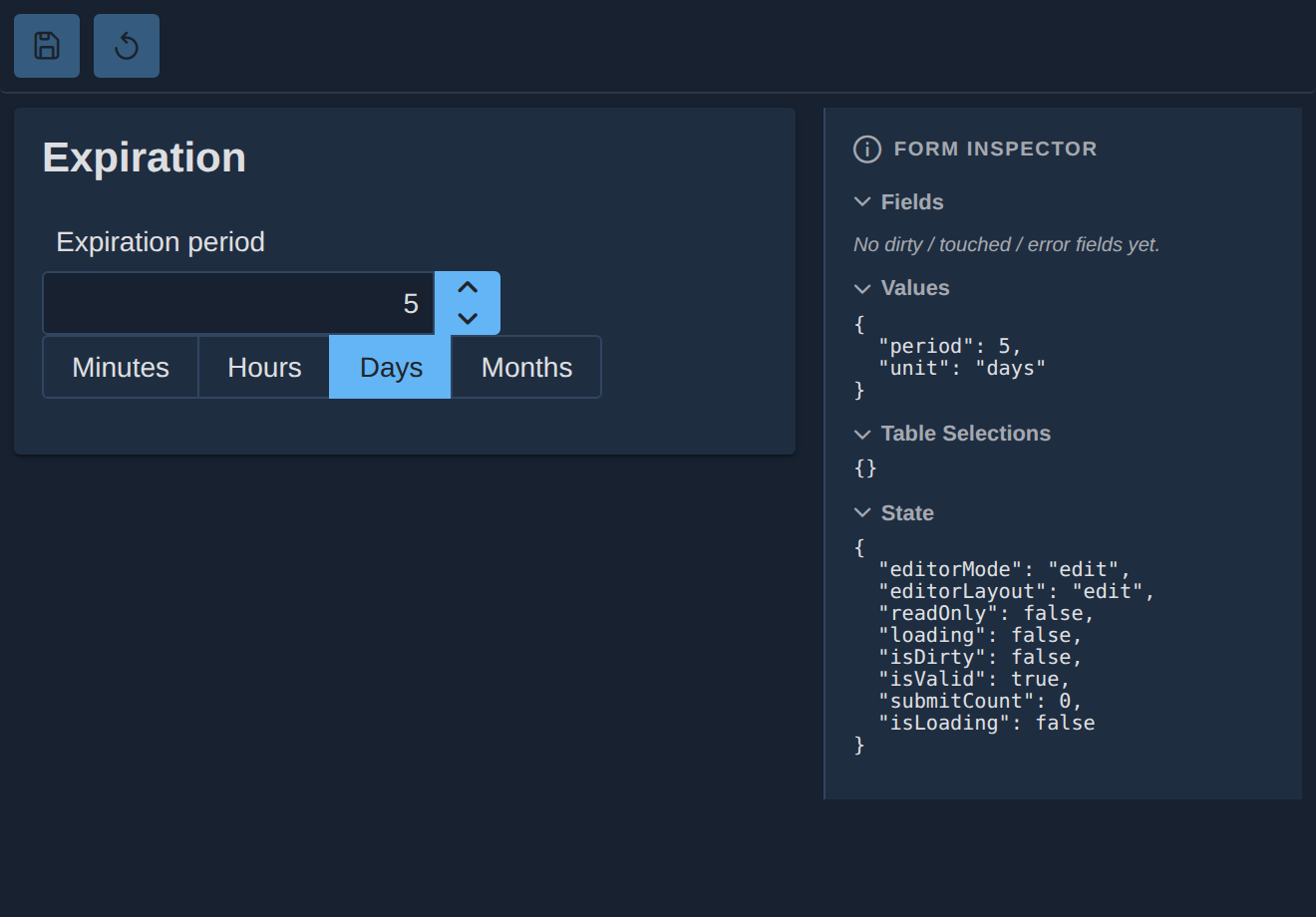Image resolution: width=1316 pixels, height=917 pixels.
Task: Click the Values section heading text
Action: [x=915, y=288]
